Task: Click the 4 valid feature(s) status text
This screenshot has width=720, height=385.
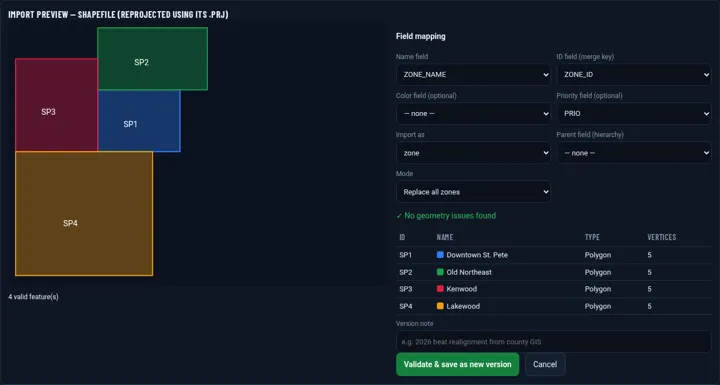Action: 33,297
